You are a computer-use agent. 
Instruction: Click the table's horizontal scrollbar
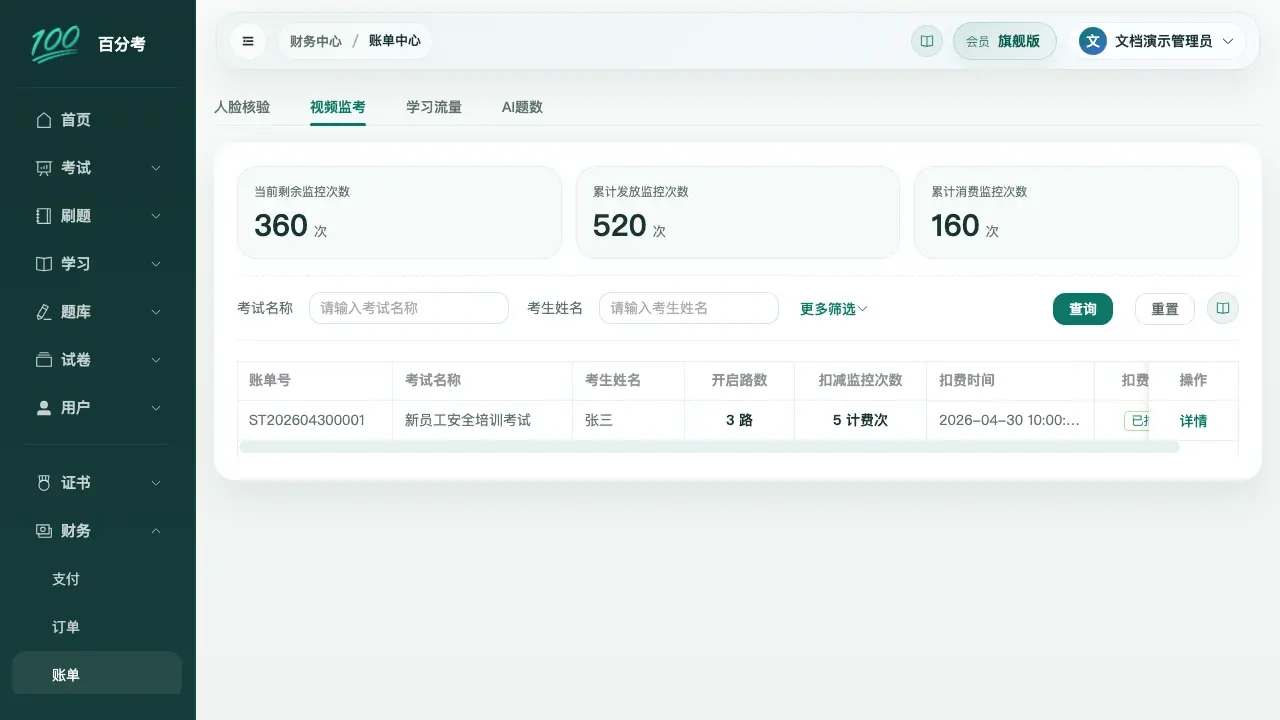pyautogui.click(x=709, y=447)
